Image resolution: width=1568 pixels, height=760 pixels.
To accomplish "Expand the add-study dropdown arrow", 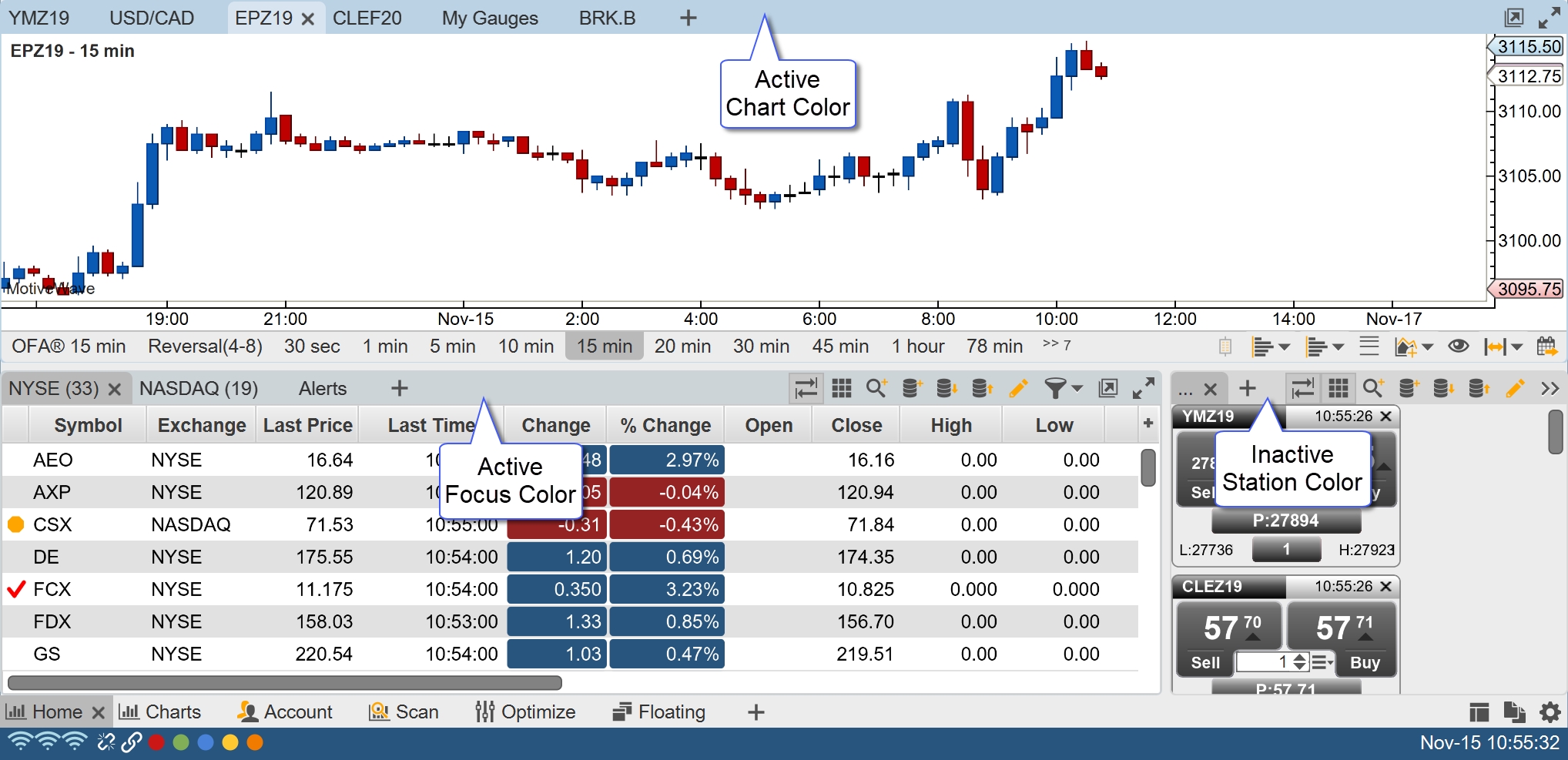I will point(1427,347).
